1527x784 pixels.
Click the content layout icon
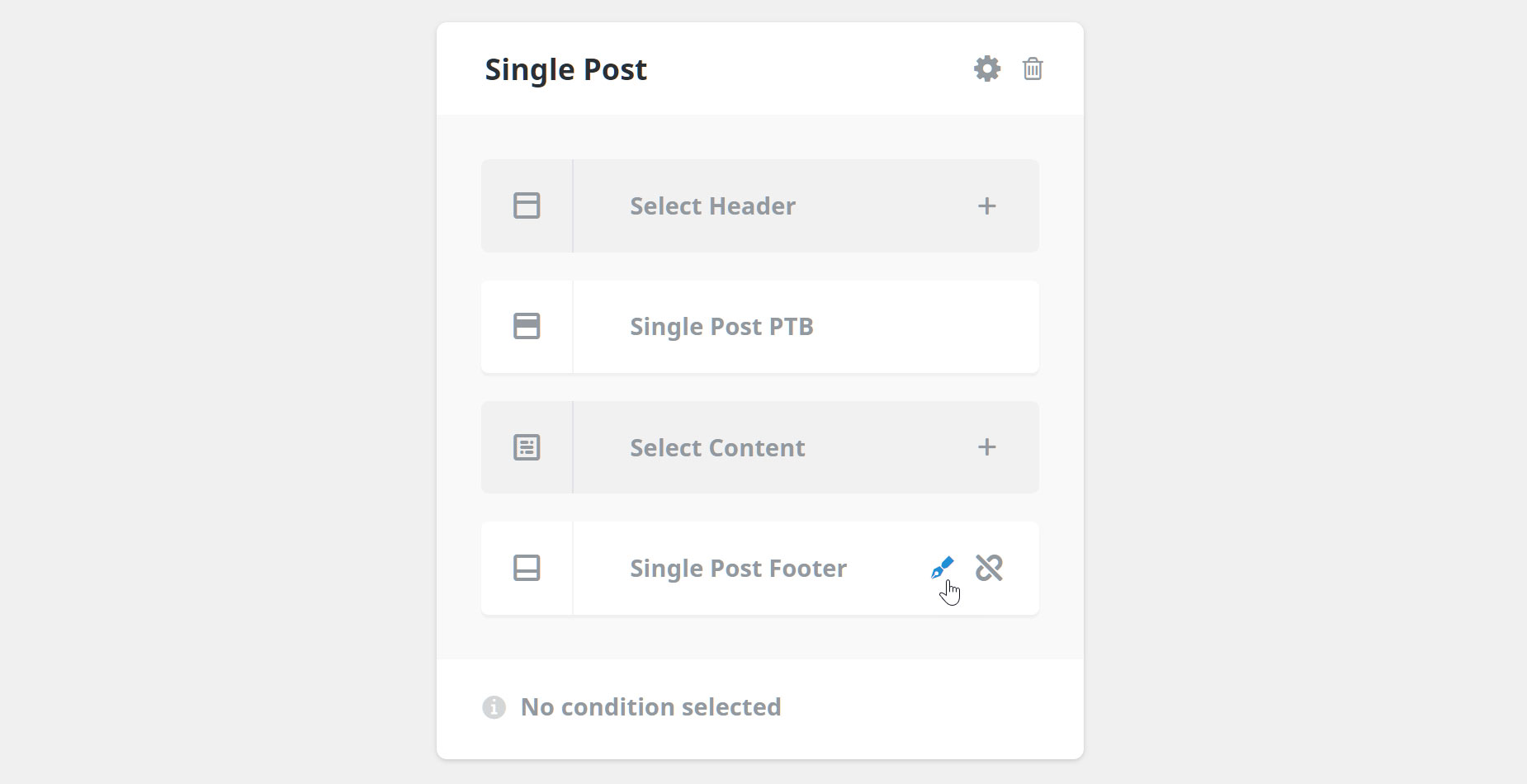[527, 447]
